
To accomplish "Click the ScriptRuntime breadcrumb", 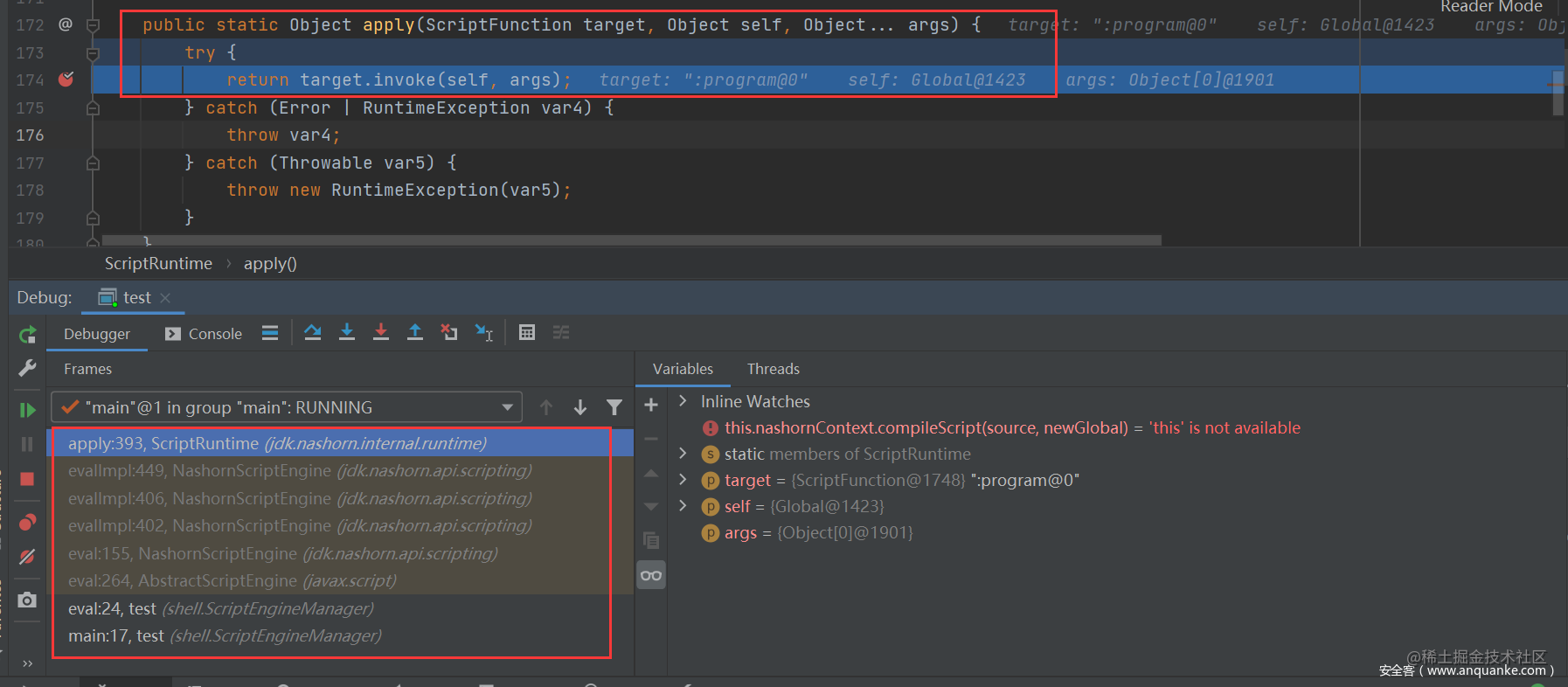I will (x=158, y=263).
